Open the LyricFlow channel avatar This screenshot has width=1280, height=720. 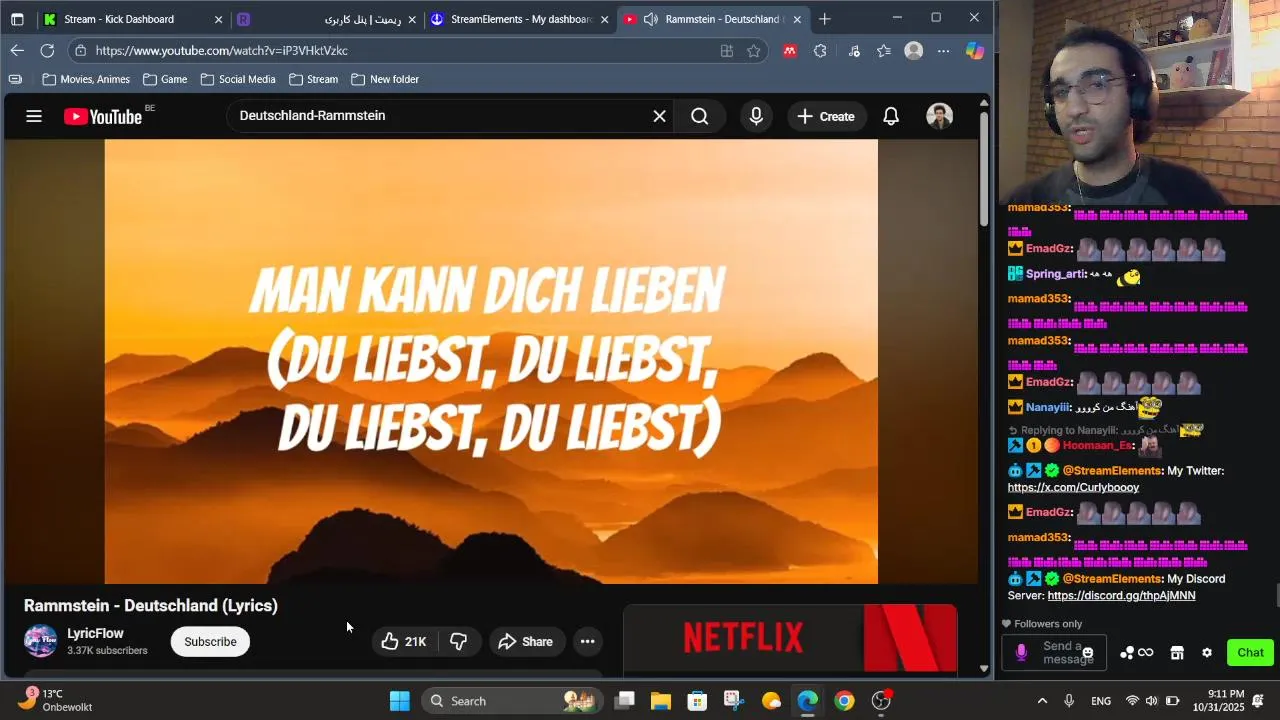[40, 641]
